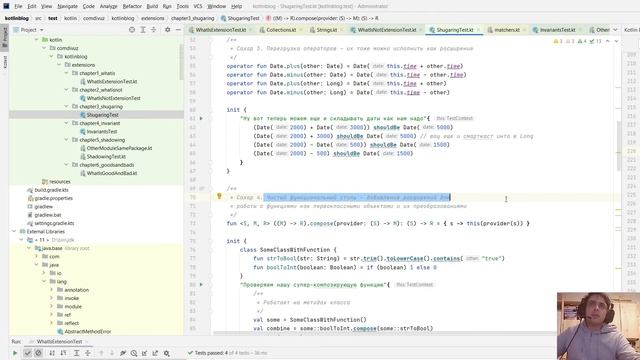Viewport: 640px width, 360px height.
Task: Hide the Project tool window
Action: tap(178, 30)
